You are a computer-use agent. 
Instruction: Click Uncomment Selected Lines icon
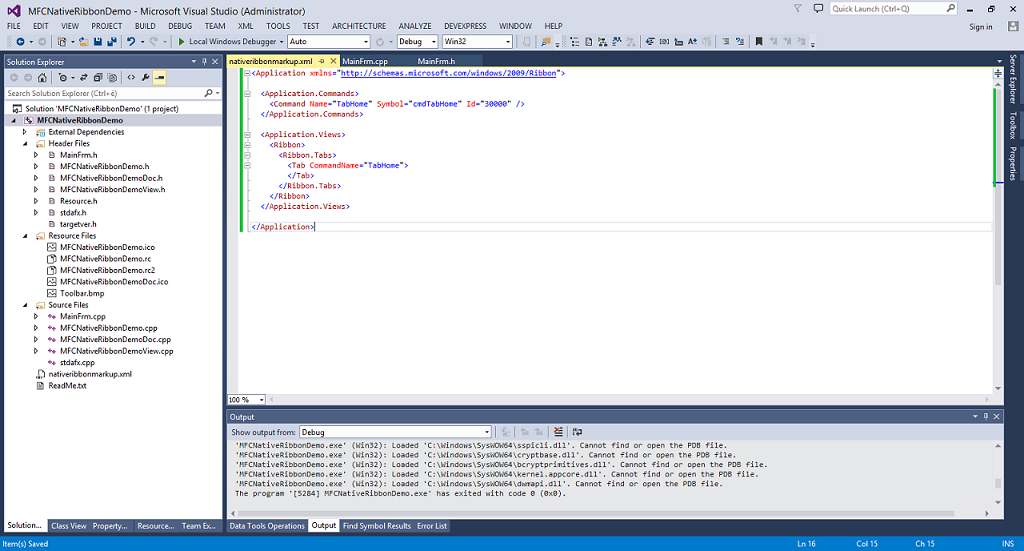pos(740,42)
